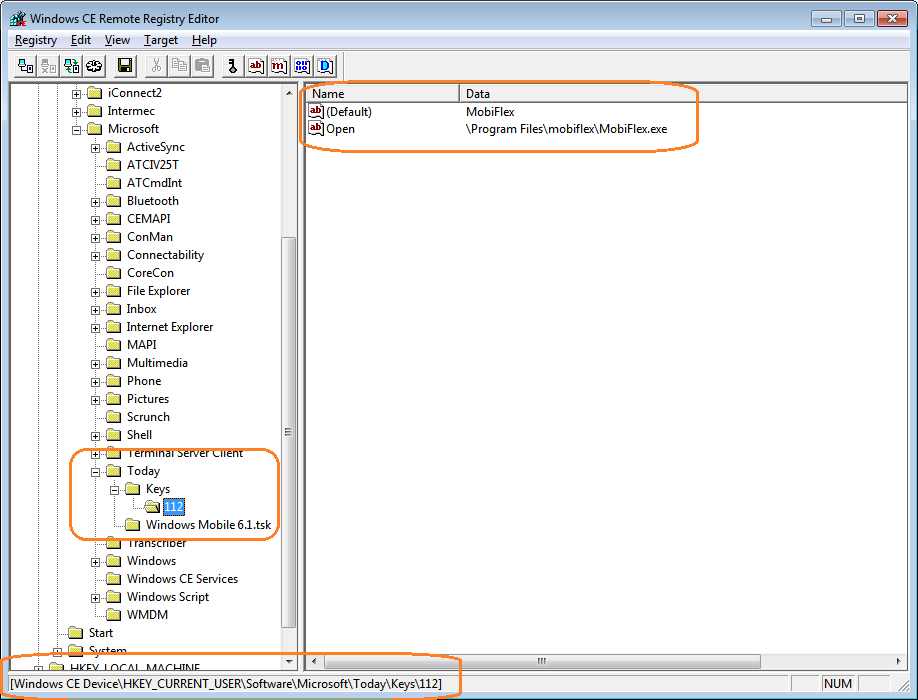Click the tree pane scroll down arrow

point(289,661)
